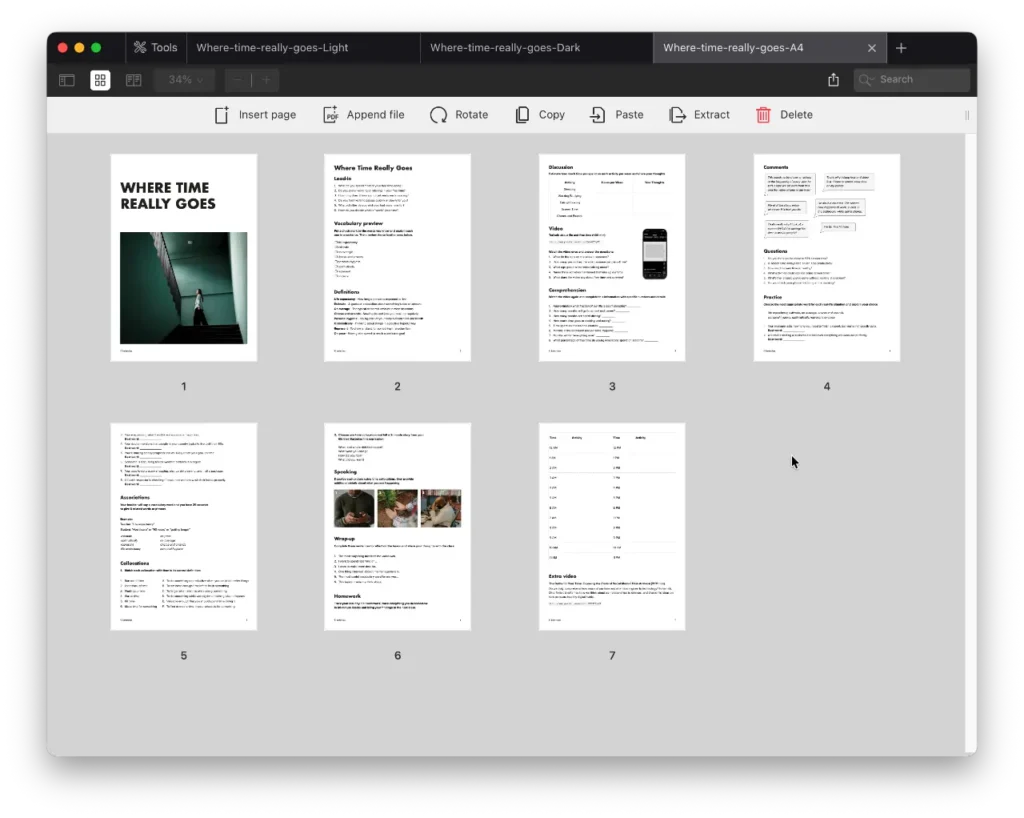Open the Tools menu

pos(155,48)
